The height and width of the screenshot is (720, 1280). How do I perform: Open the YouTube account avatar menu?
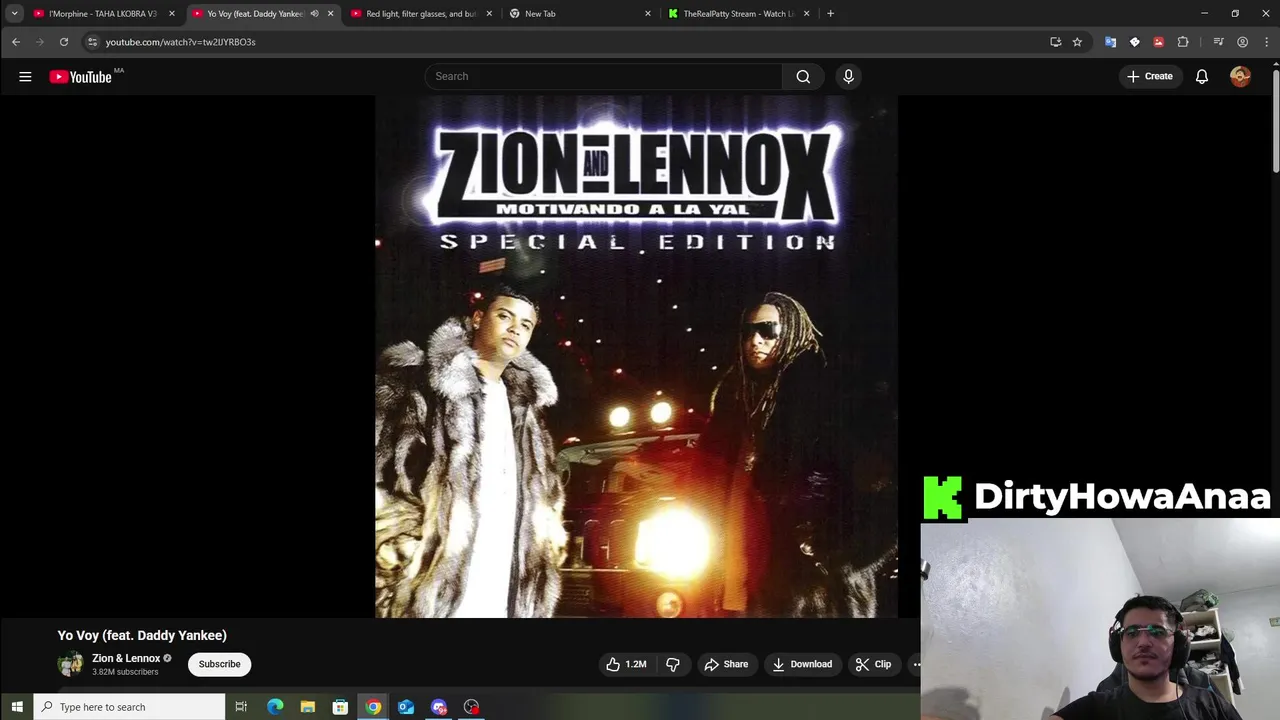coord(1240,76)
